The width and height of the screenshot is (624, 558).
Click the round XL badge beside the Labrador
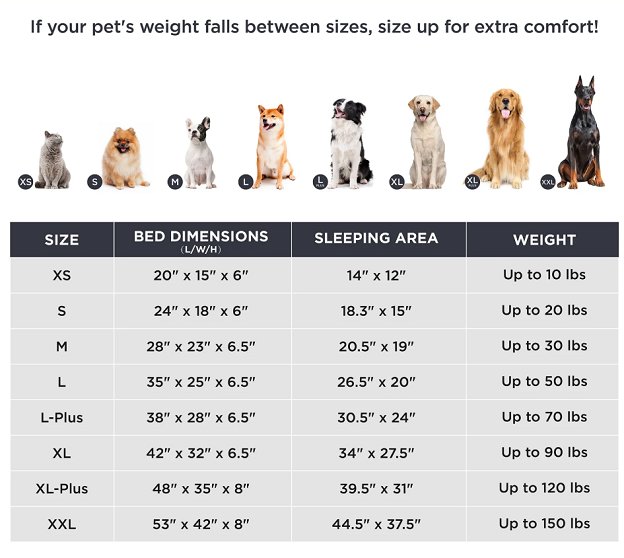coord(397,181)
